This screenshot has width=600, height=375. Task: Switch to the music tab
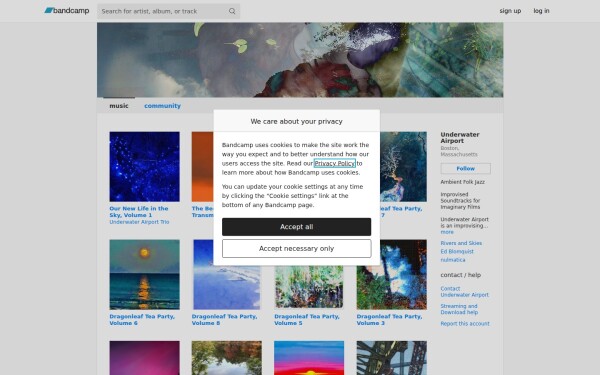click(119, 106)
